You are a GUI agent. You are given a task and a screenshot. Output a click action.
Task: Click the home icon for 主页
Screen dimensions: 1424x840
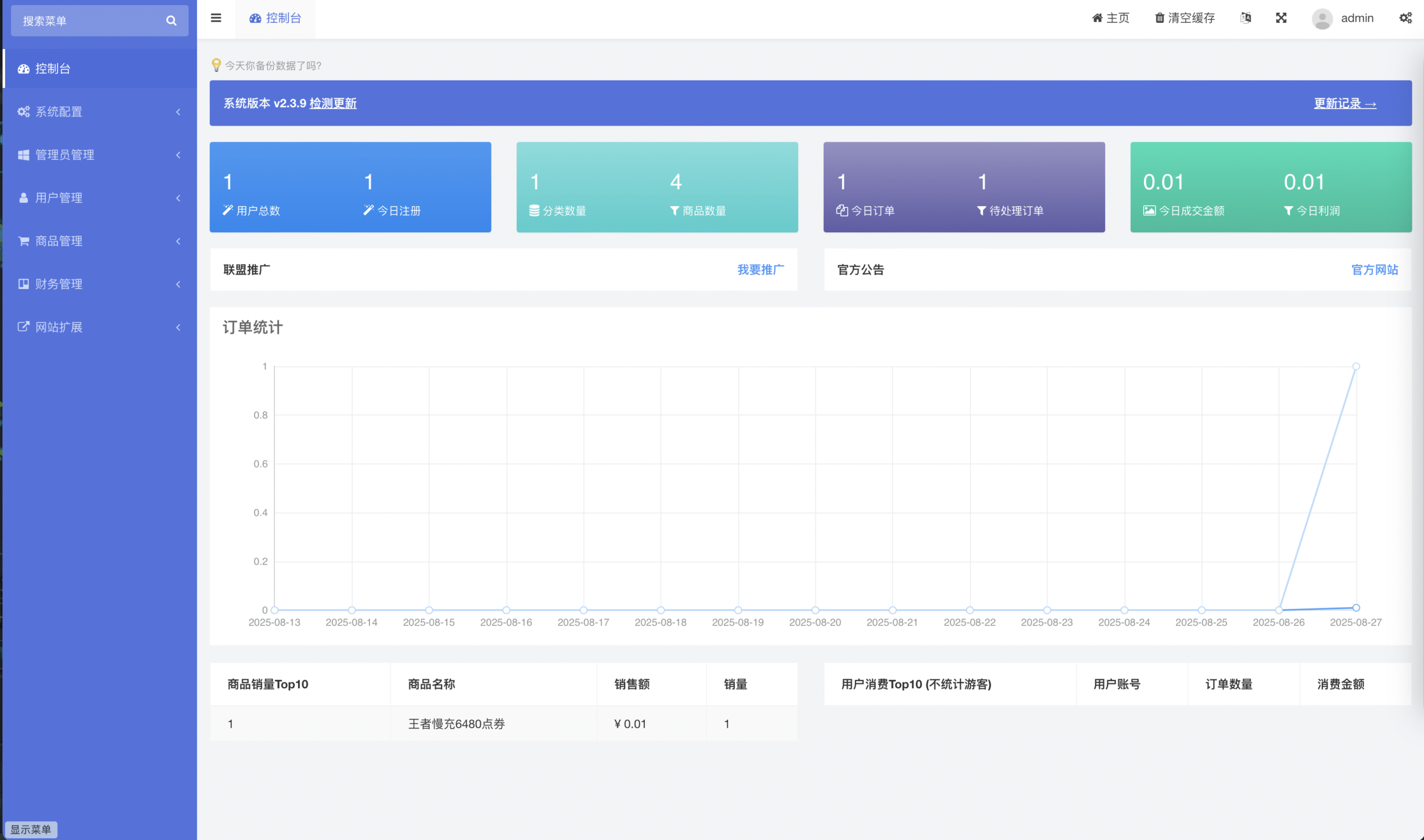tap(1097, 18)
